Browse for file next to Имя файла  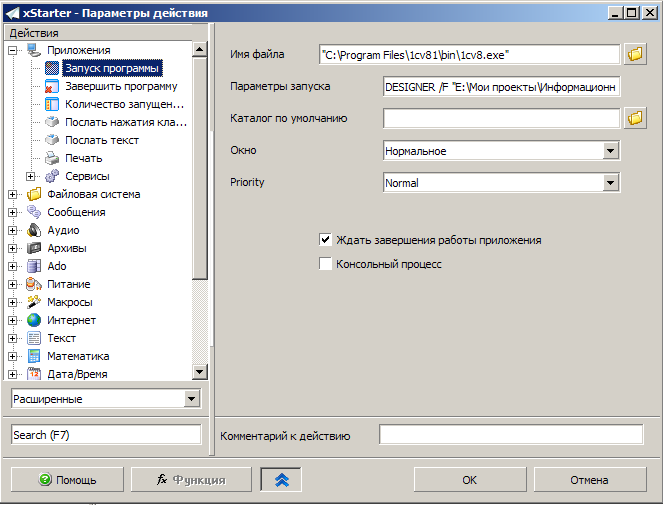(635, 54)
